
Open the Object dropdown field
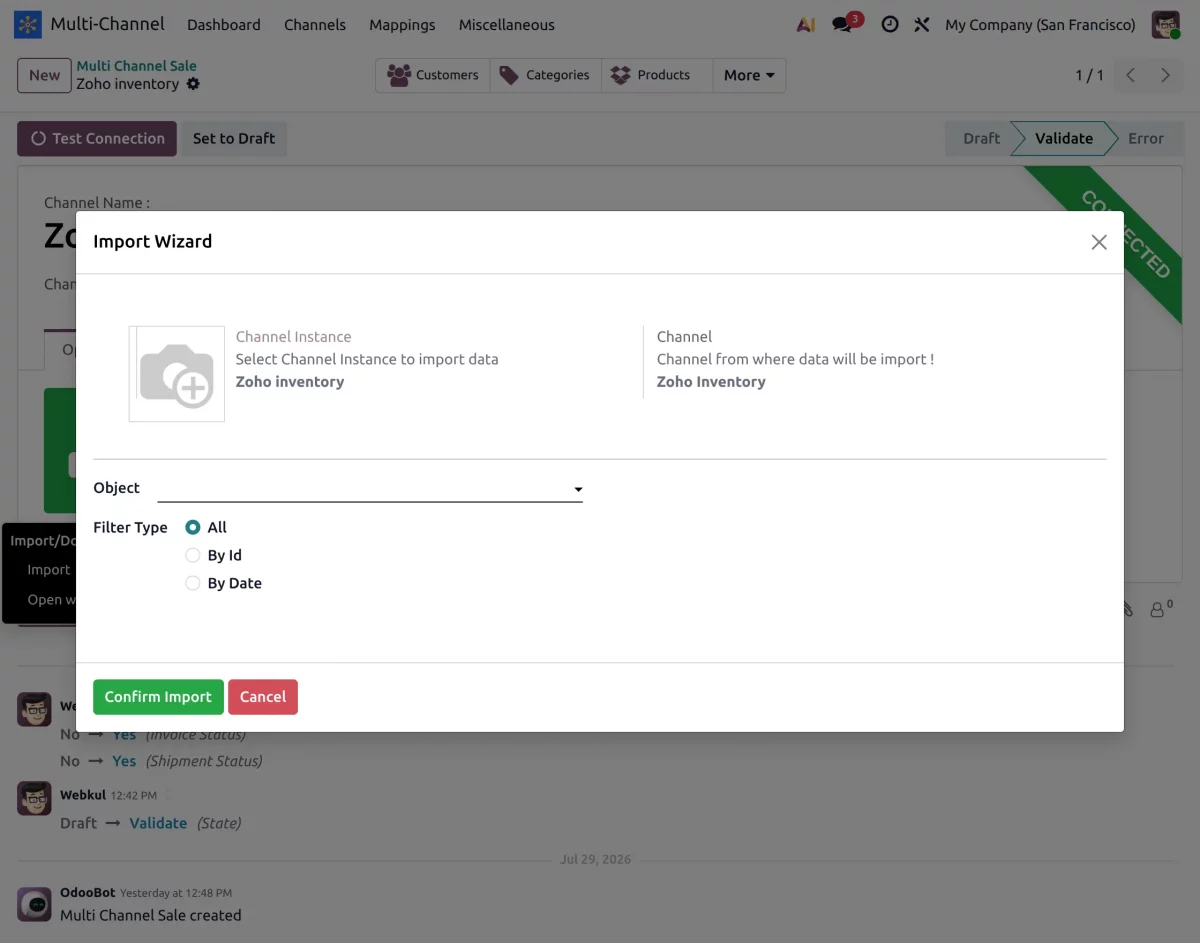pos(370,488)
